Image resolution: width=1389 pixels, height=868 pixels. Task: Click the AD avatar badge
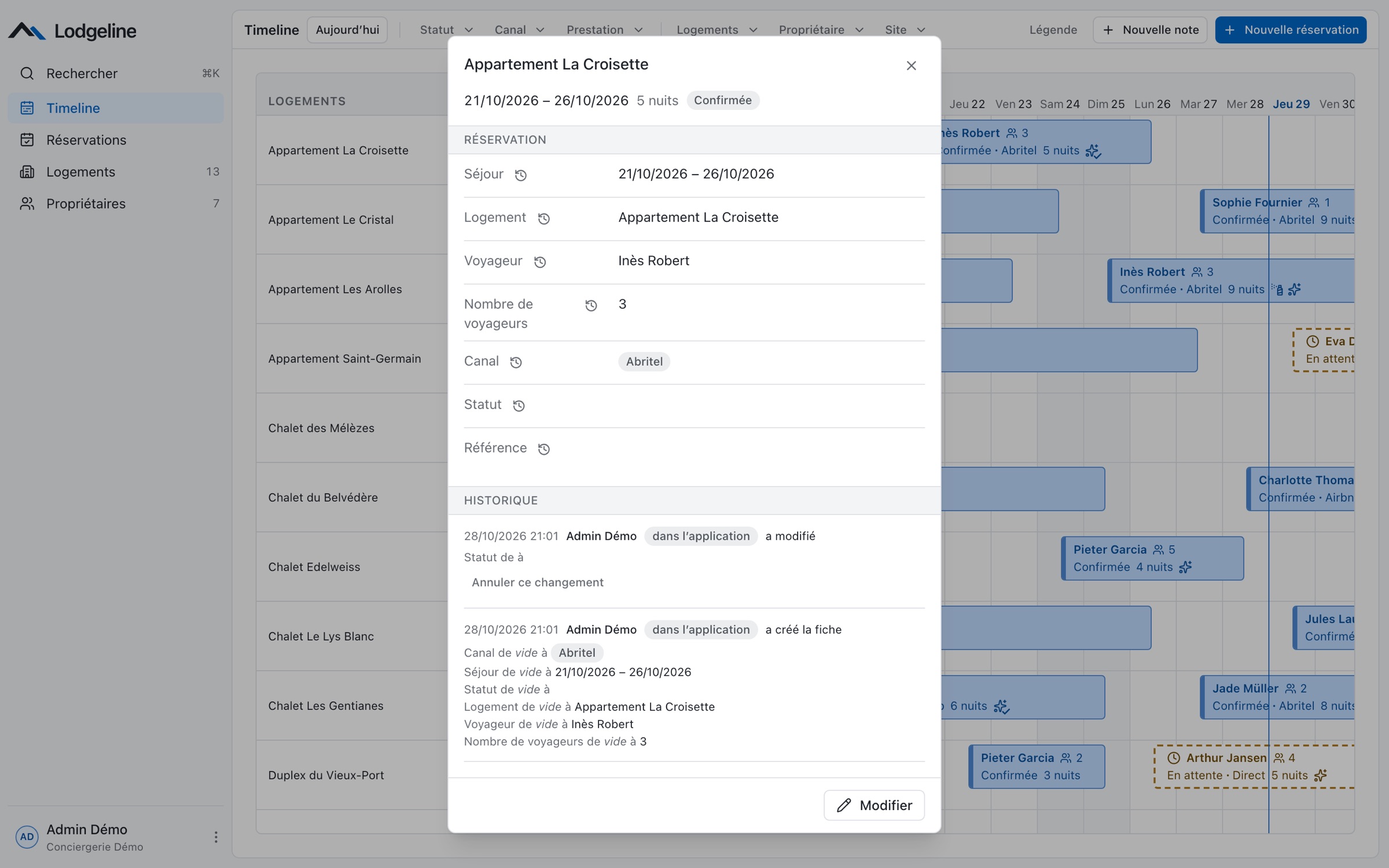click(27, 837)
